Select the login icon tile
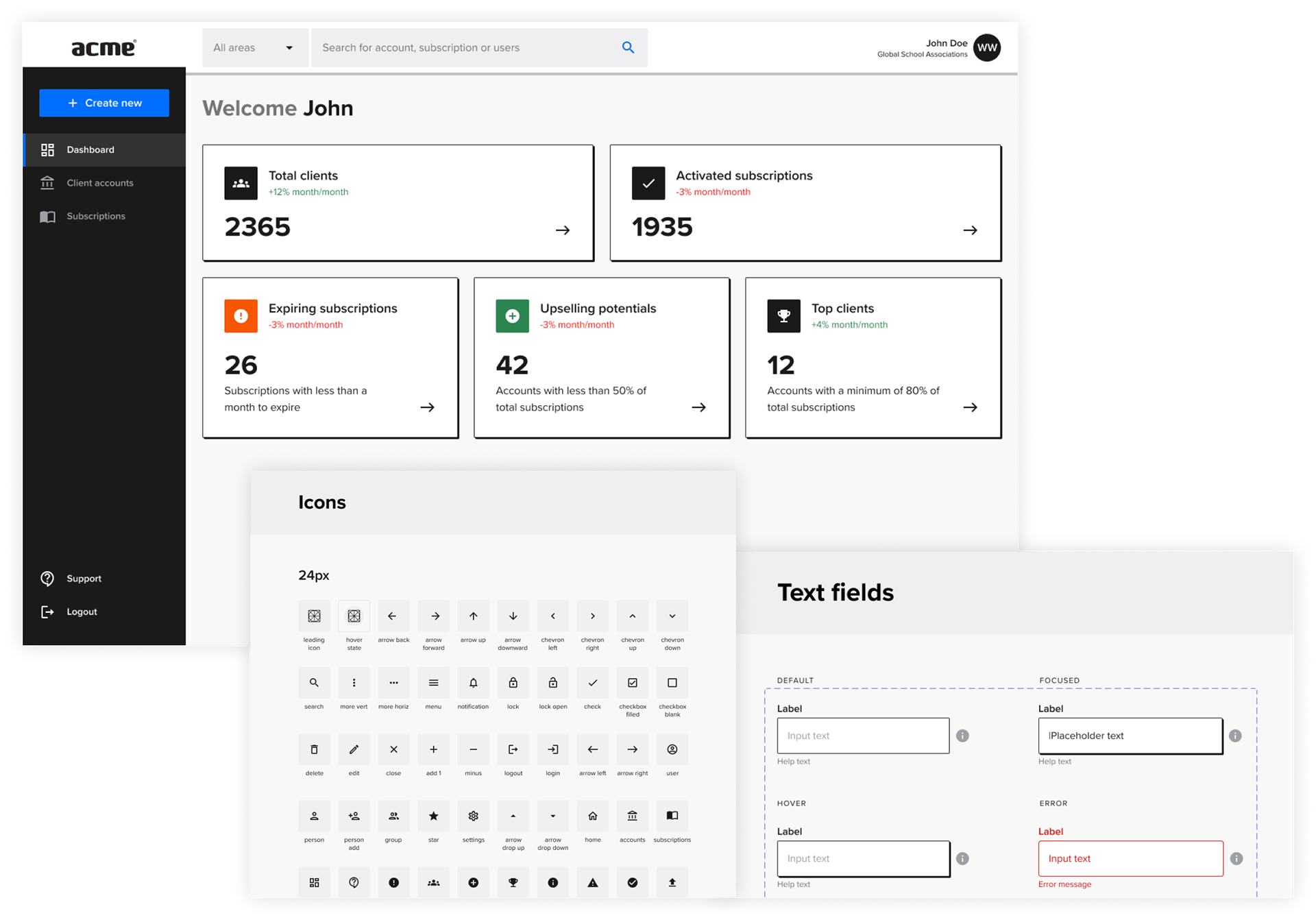 click(x=552, y=749)
